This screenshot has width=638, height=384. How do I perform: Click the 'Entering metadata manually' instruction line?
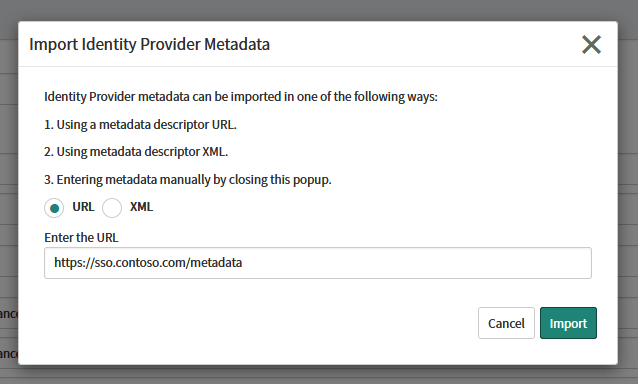[x=188, y=180]
